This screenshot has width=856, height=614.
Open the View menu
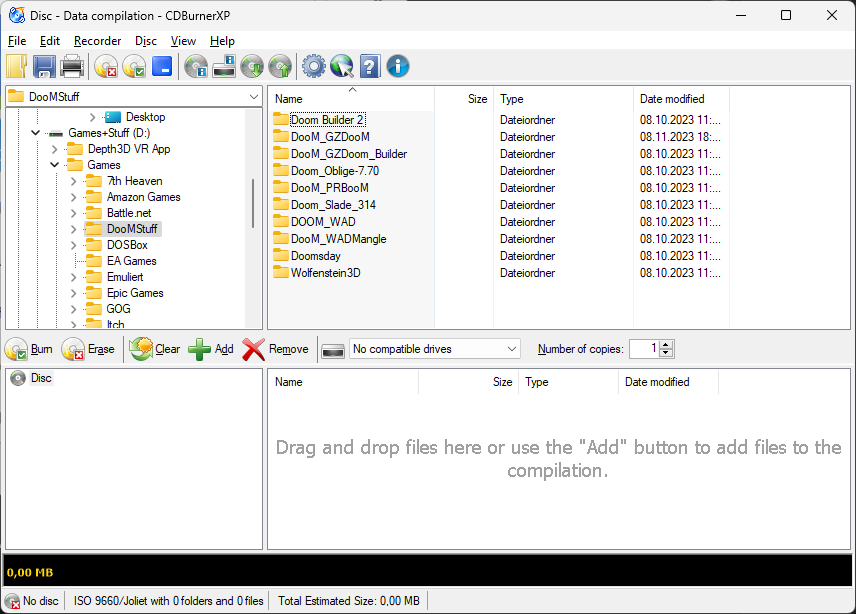coord(183,41)
